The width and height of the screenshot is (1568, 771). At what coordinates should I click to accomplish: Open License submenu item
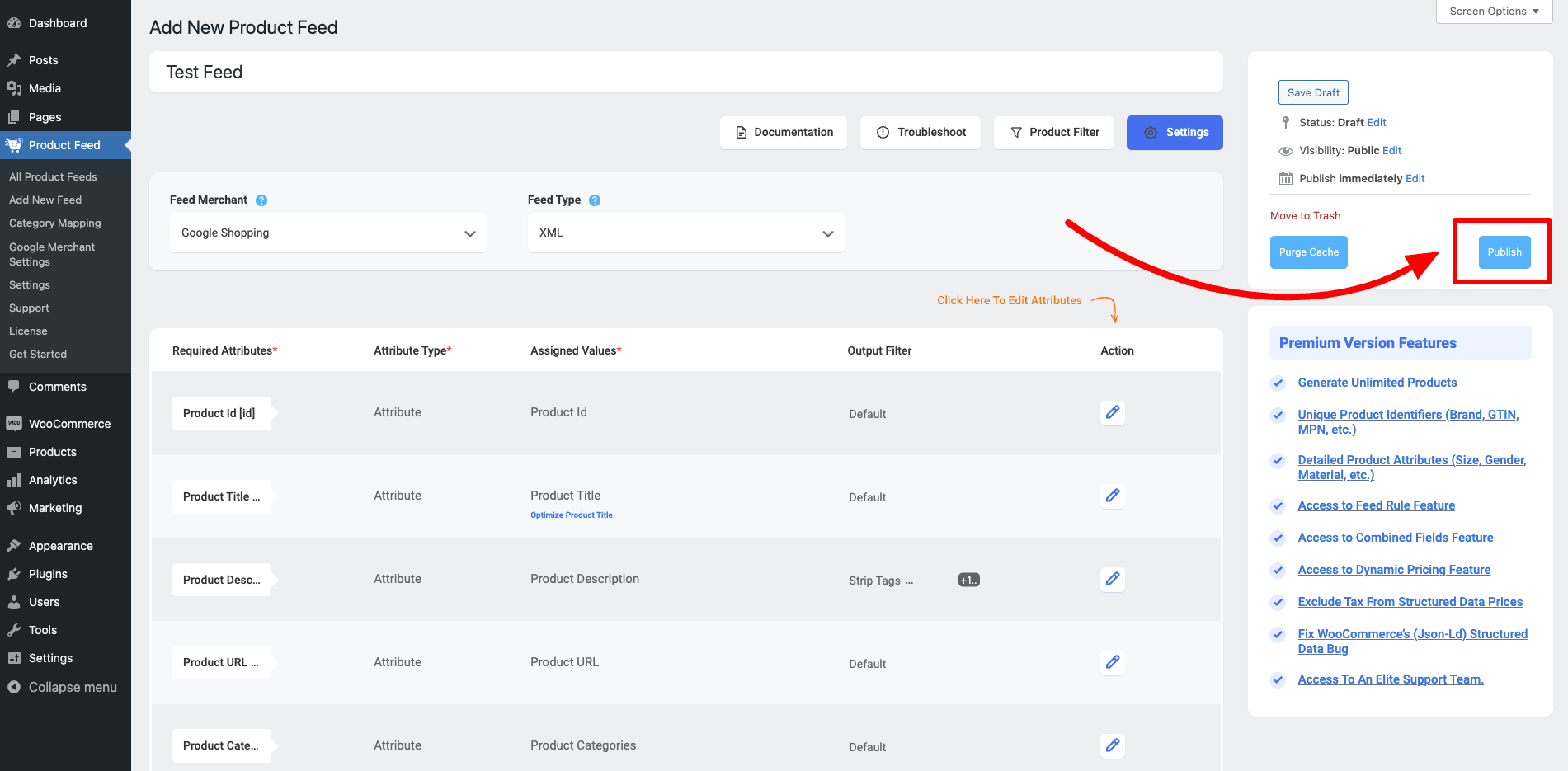(x=28, y=331)
